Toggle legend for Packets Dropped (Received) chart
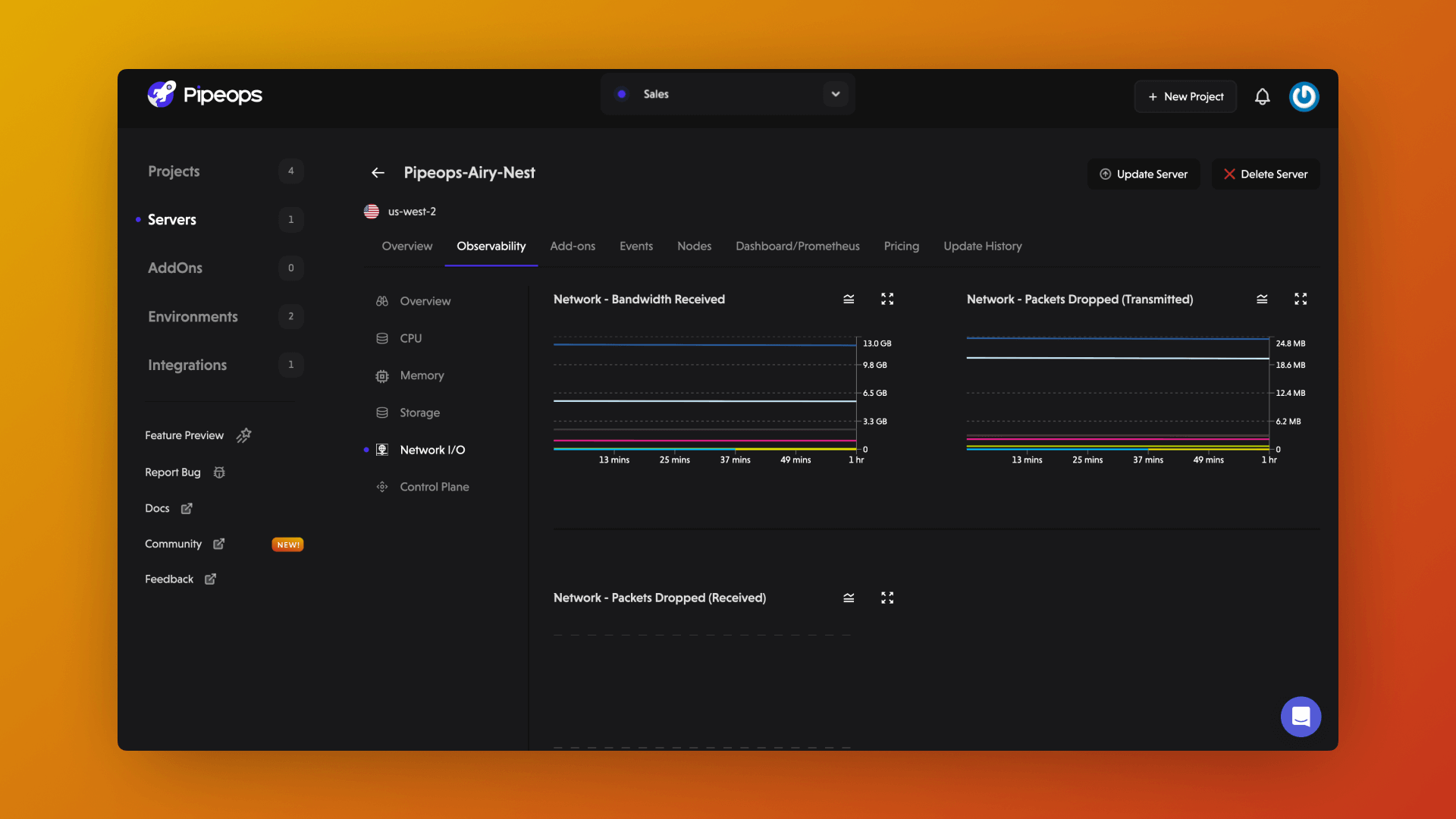This screenshot has width=1456, height=819. 849,598
